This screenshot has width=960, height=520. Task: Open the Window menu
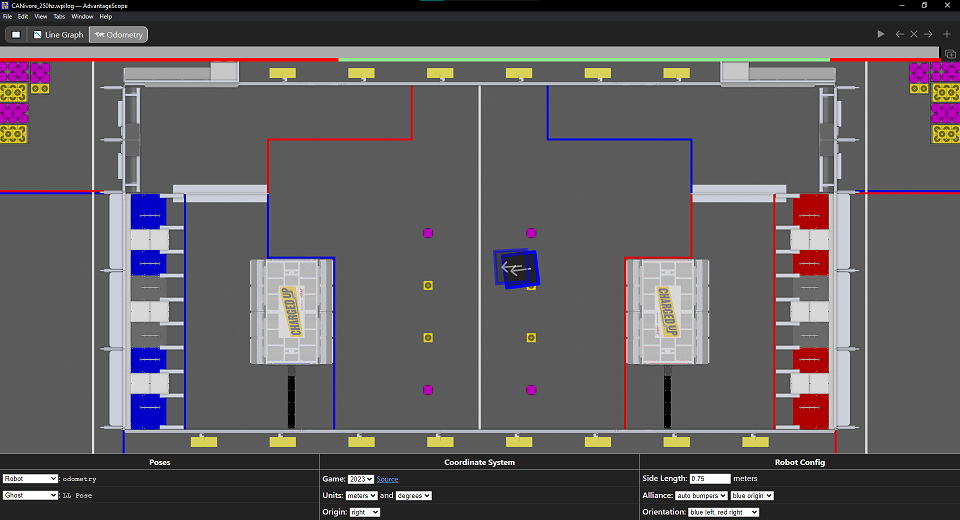tap(82, 17)
